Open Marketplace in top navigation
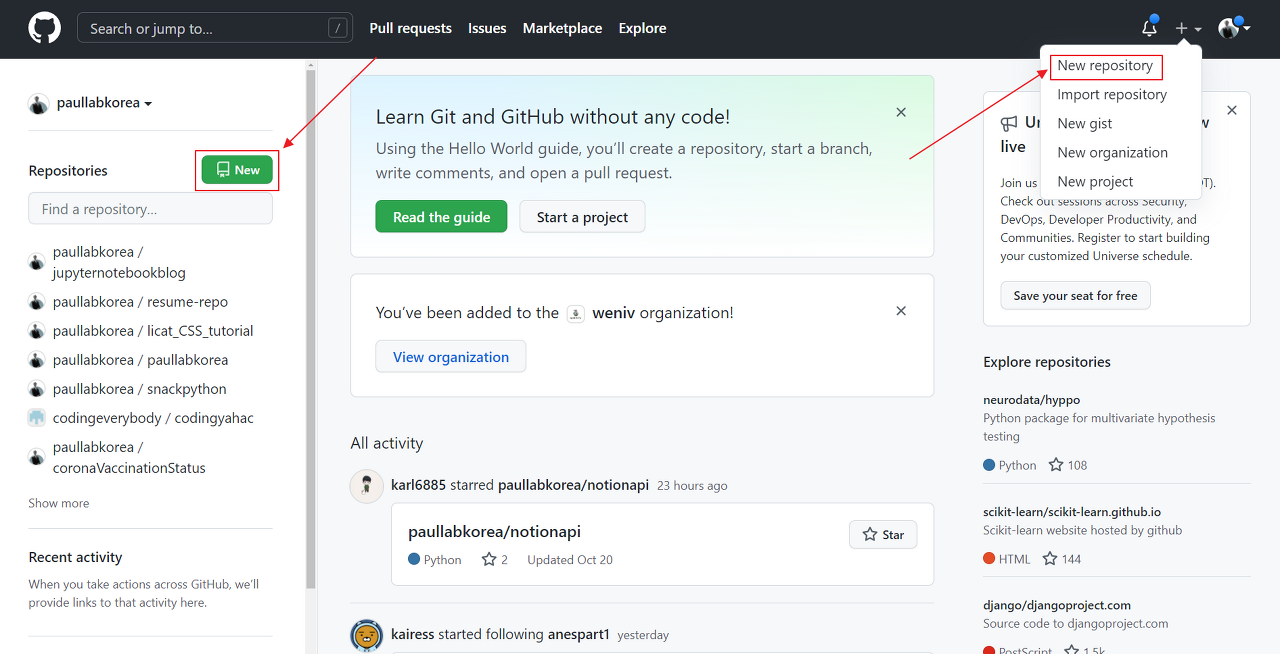The height and width of the screenshot is (654, 1280). point(562,28)
